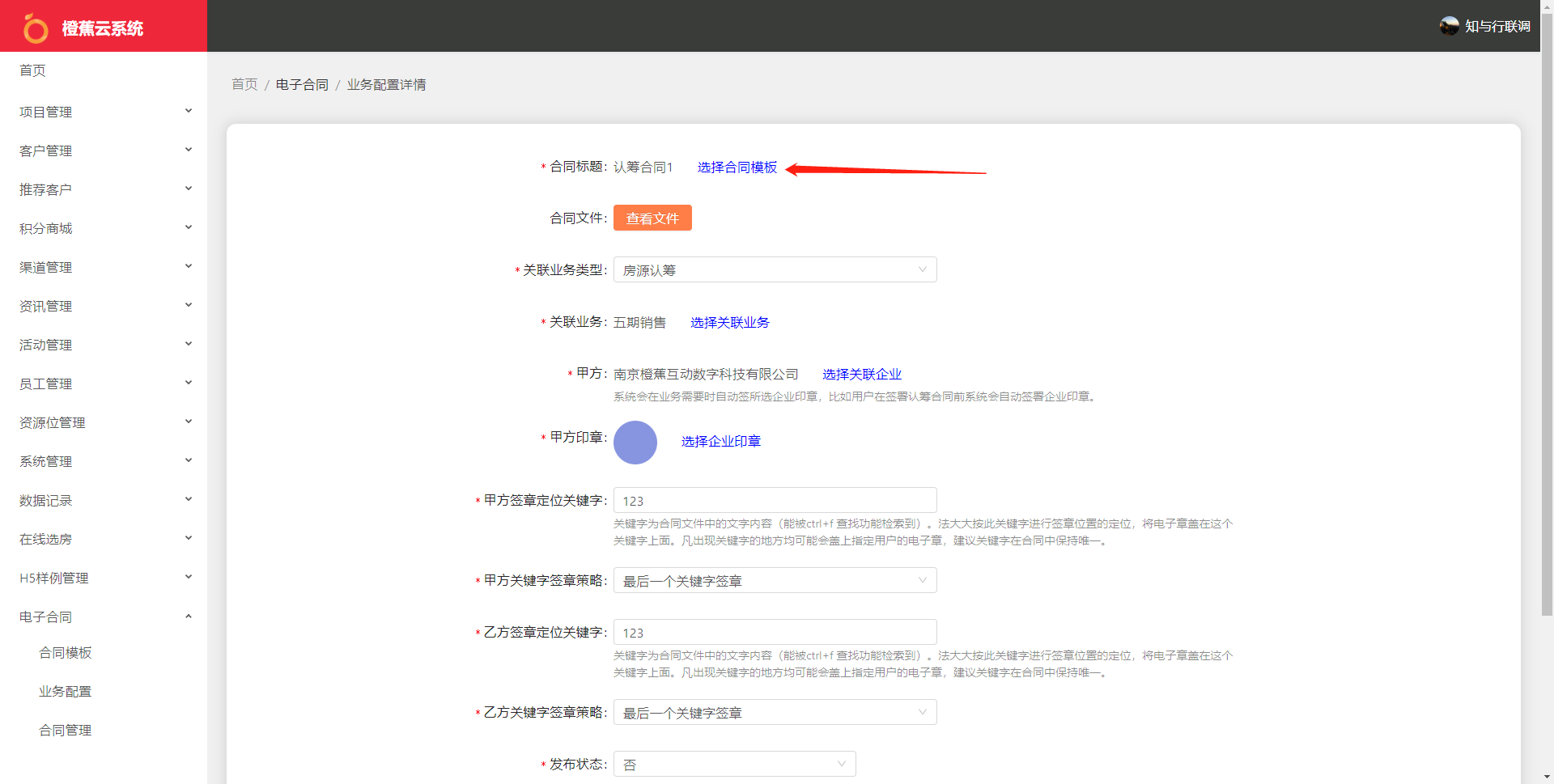The height and width of the screenshot is (784, 1554).
Task: Click the 认筹合同1 contract title text
Action: [643, 167]
